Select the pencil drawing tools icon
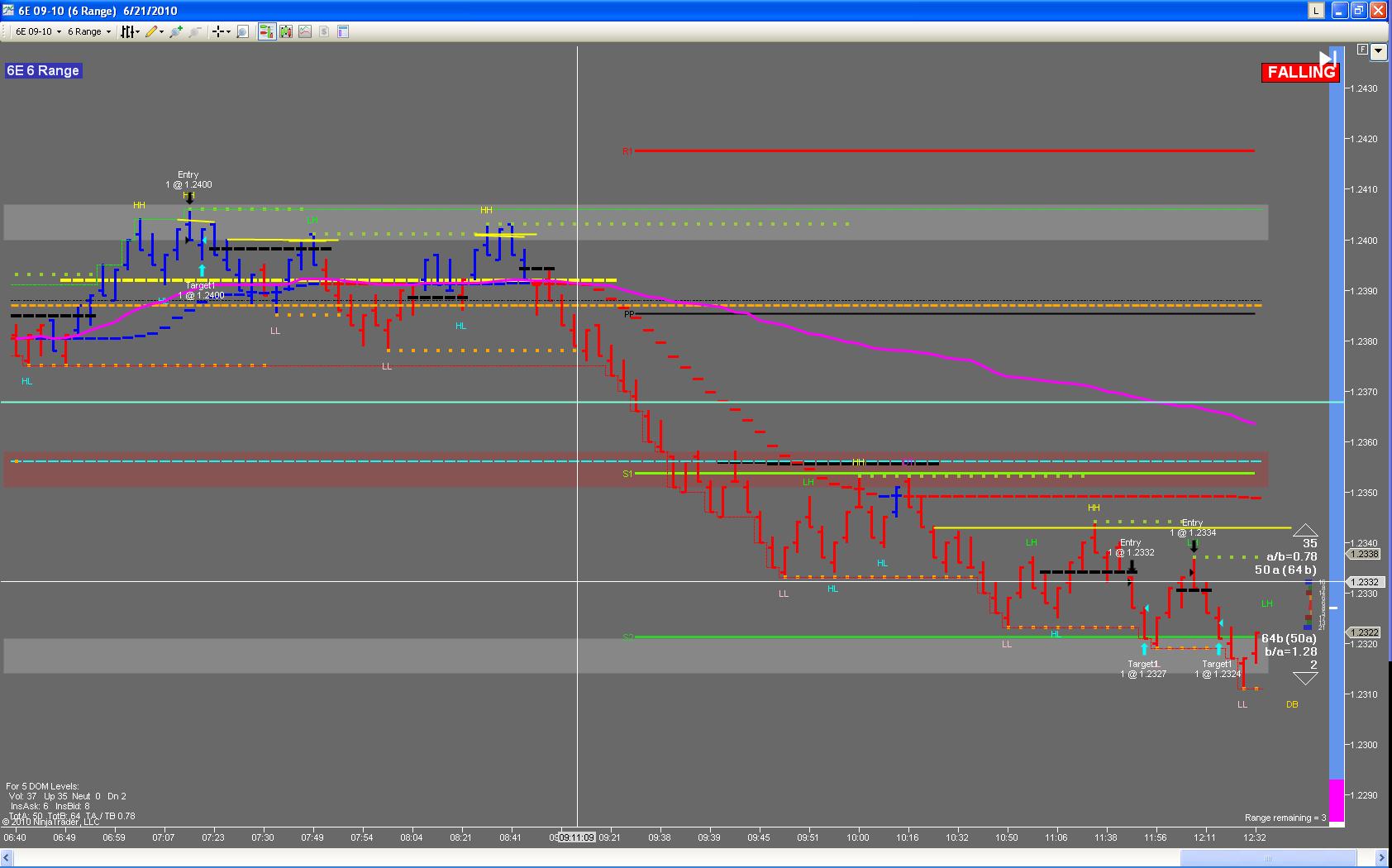1392x868 pixels. [x=150, y=31]
